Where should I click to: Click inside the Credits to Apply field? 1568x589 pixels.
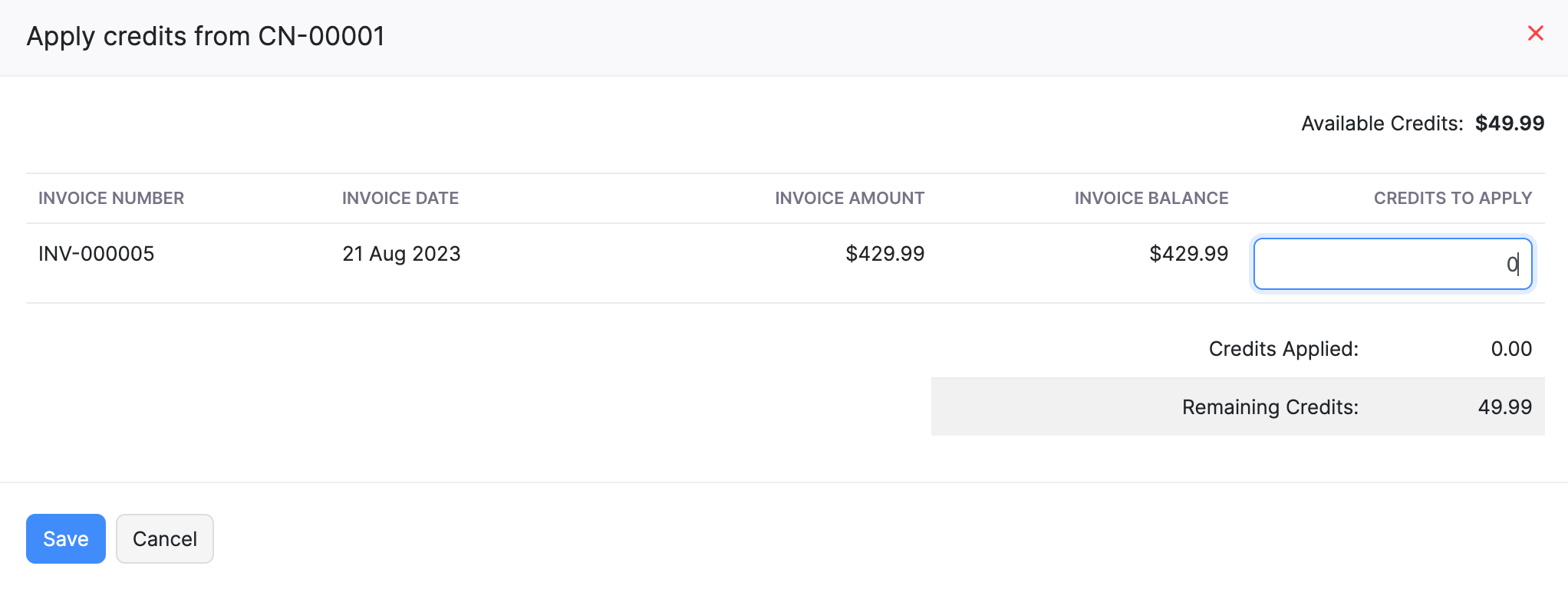(x=1392, y=263)
